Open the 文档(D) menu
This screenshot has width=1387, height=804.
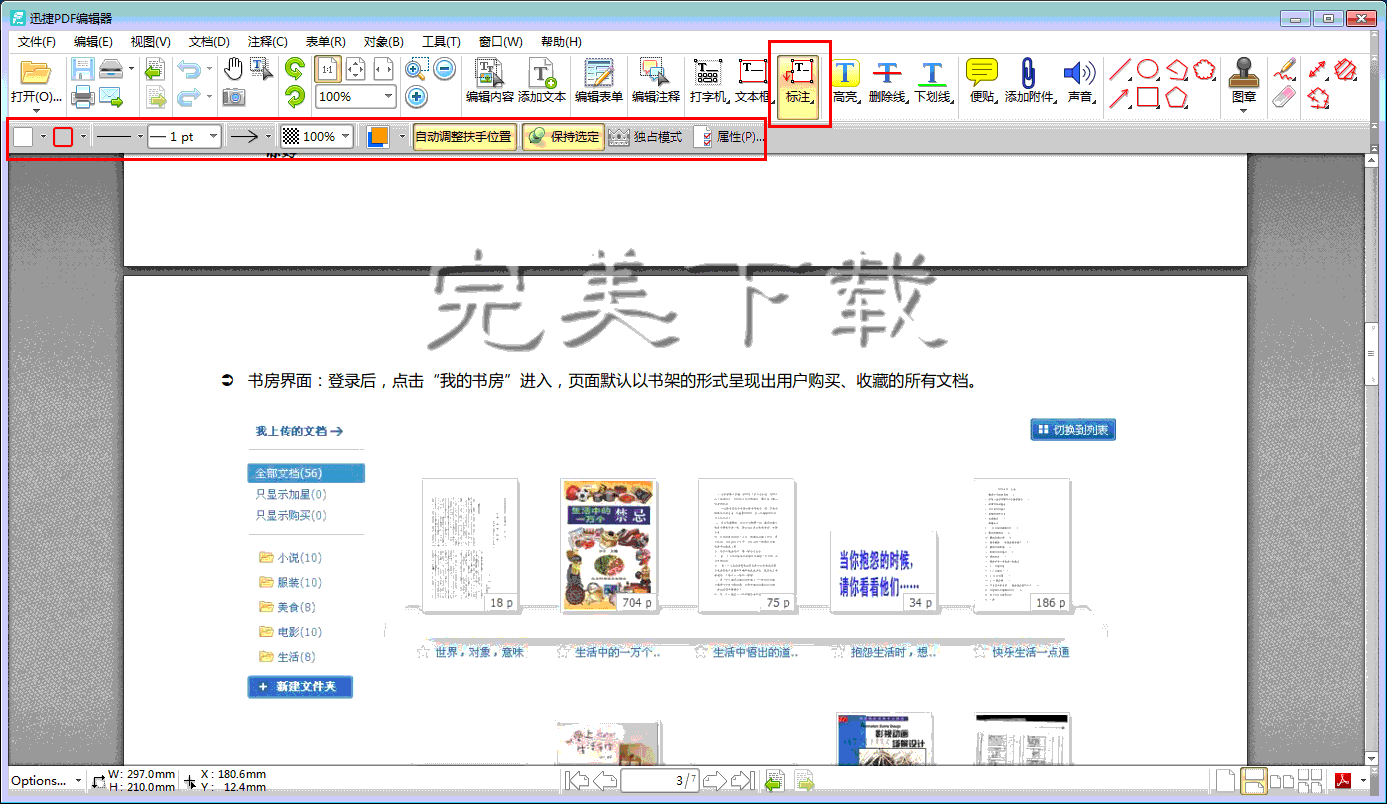(x=209, y=42)
